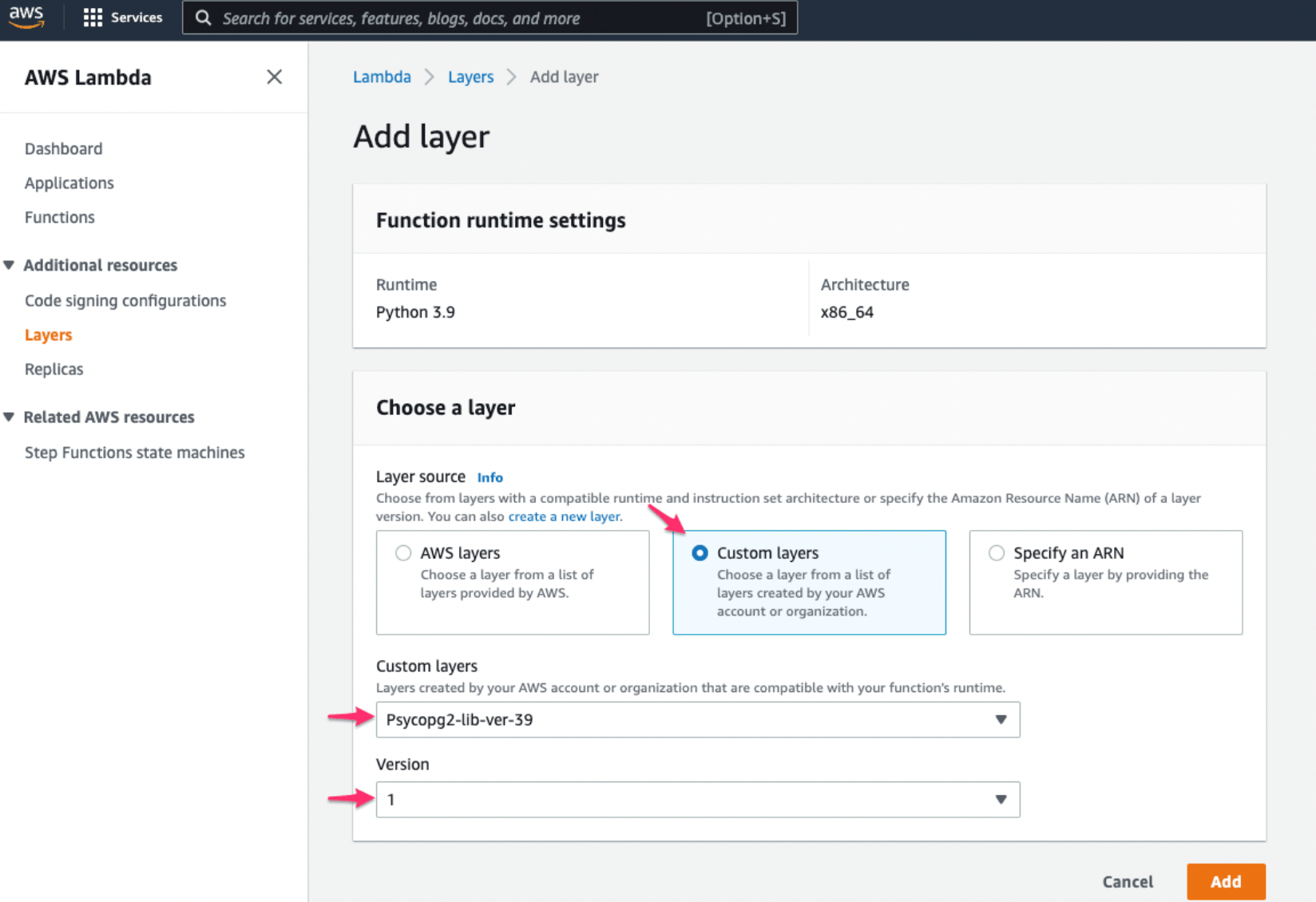Viewport: 1316px width, 902px height.
Task: Open Step Functions state machines
Action: tap(134, 453)
